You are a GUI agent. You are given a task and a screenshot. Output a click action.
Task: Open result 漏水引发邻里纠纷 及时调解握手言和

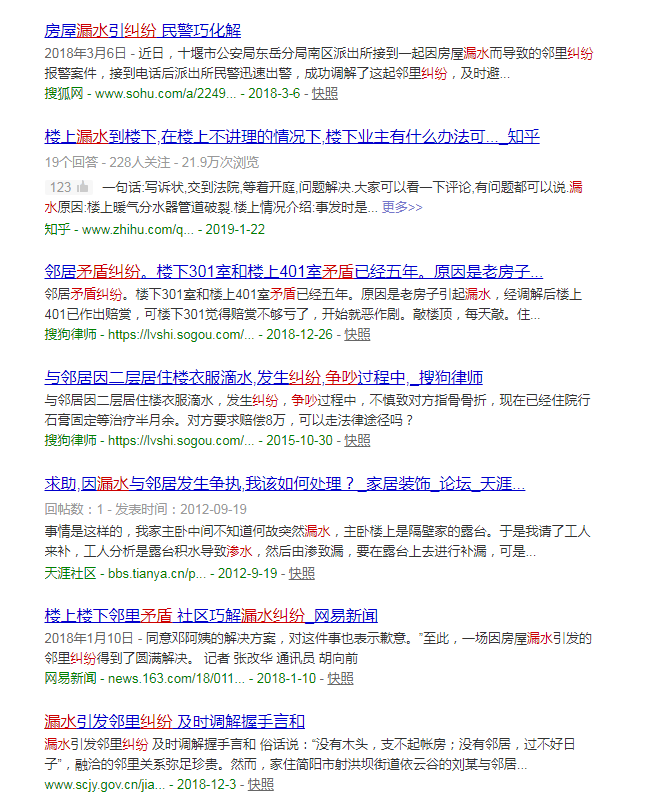point(175,721)
